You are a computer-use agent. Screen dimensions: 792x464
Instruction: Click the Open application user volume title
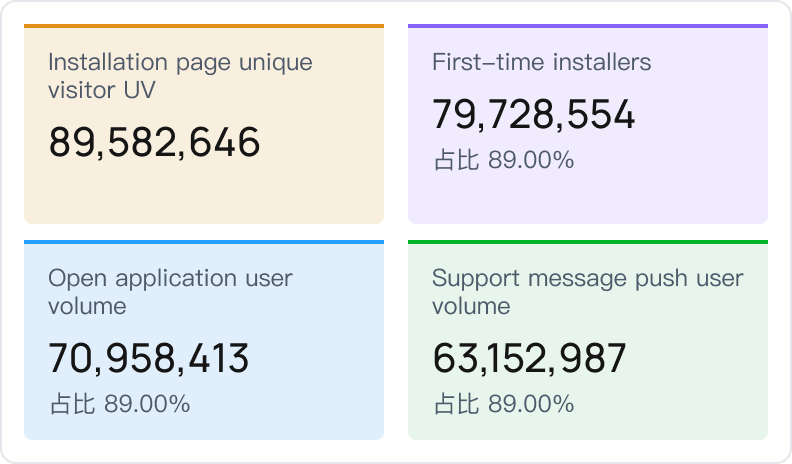170,291
